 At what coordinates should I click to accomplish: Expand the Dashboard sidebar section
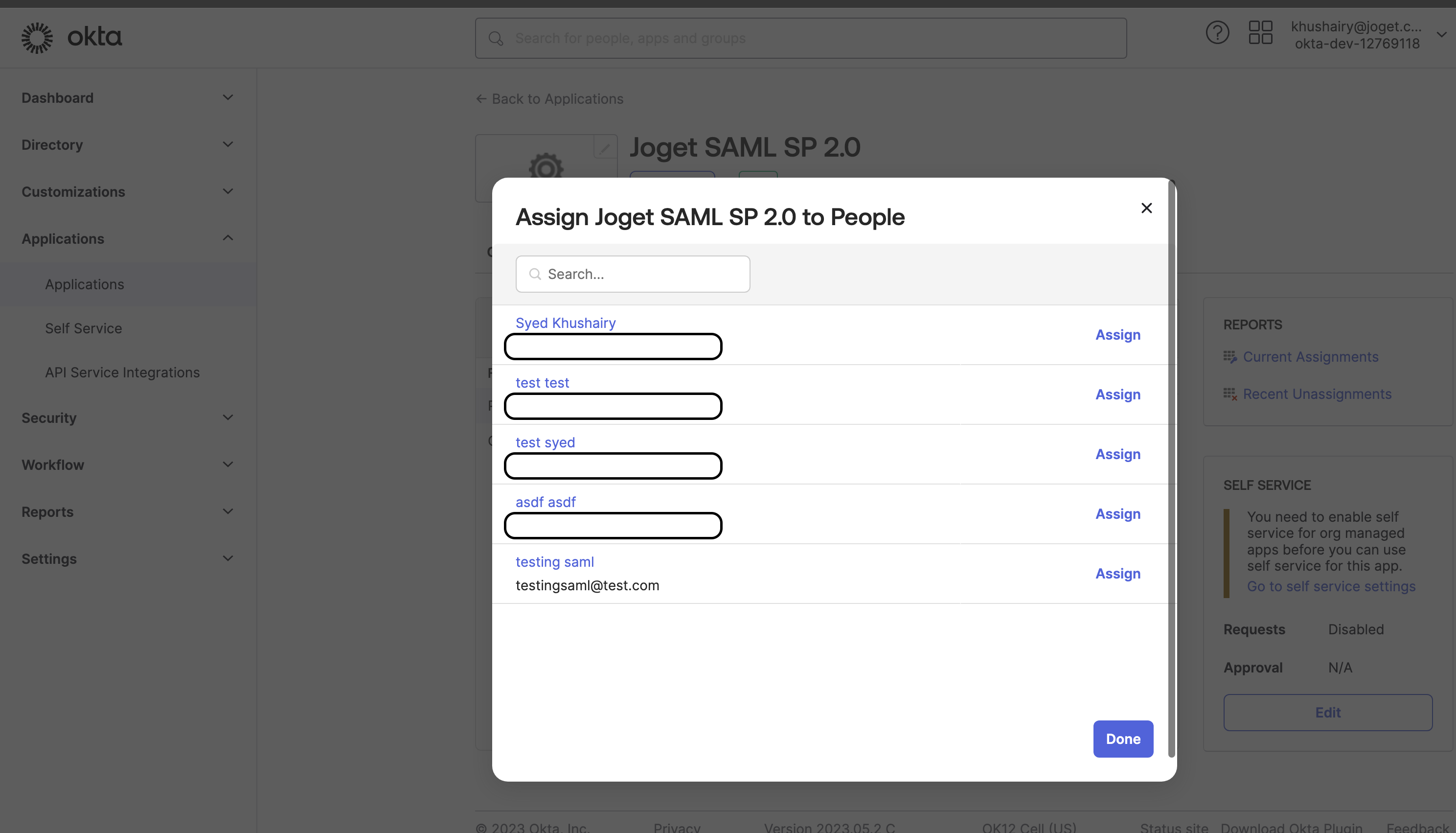(227, 98)
